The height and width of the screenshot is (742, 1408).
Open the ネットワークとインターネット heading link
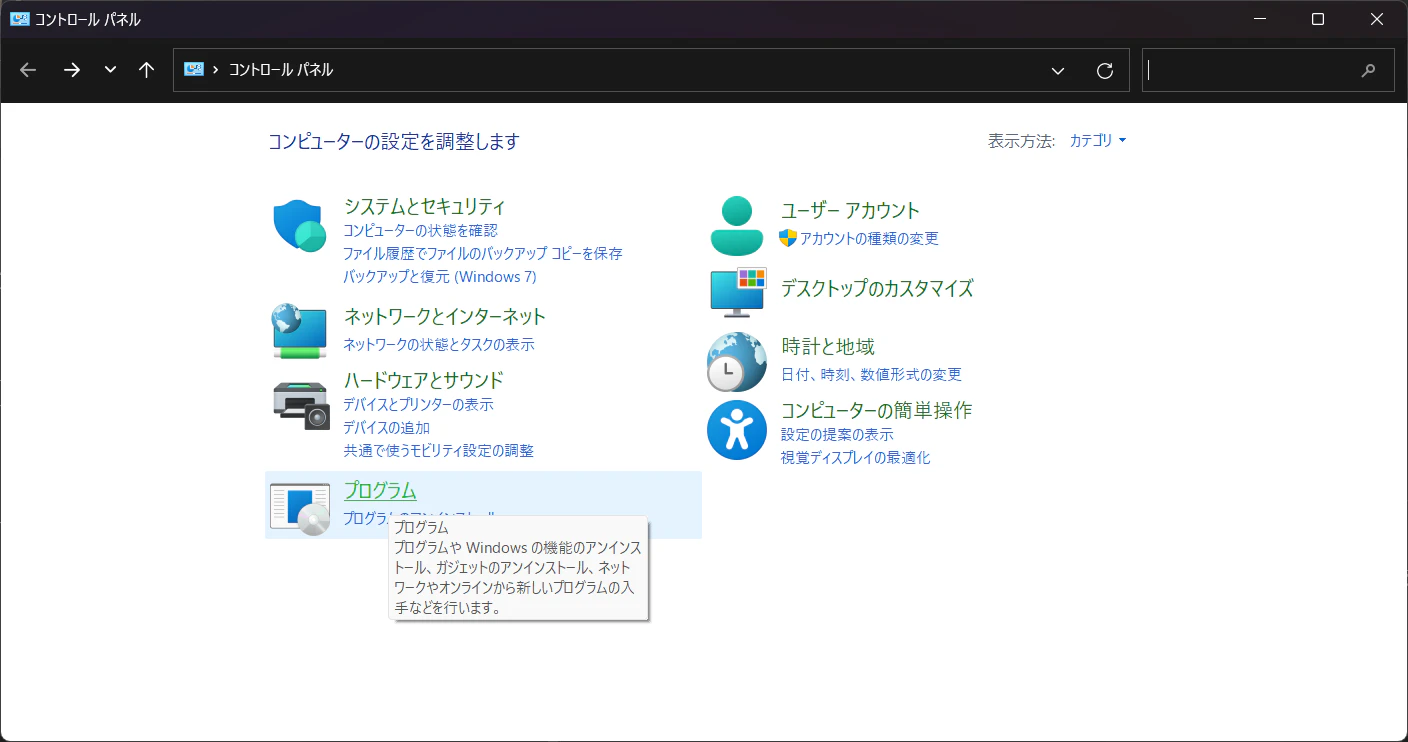445,317
